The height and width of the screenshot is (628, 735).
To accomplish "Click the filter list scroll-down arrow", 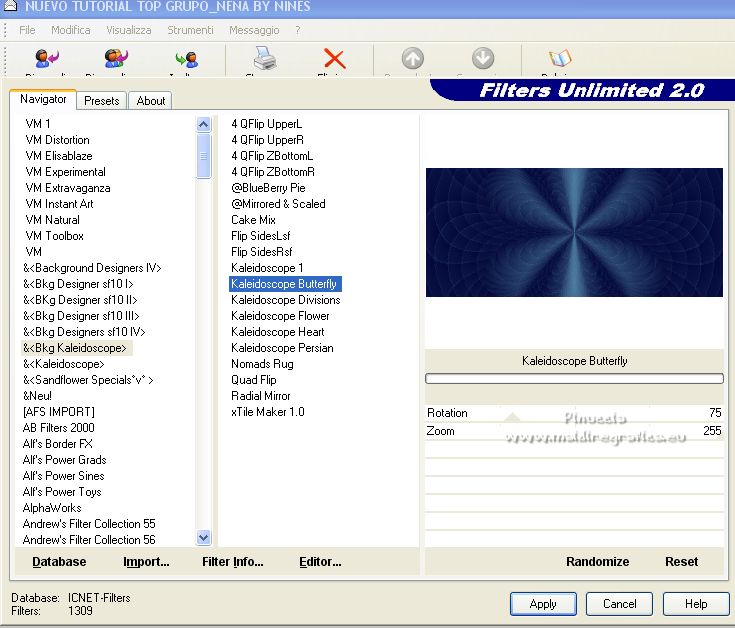I will tap(203, 538).
